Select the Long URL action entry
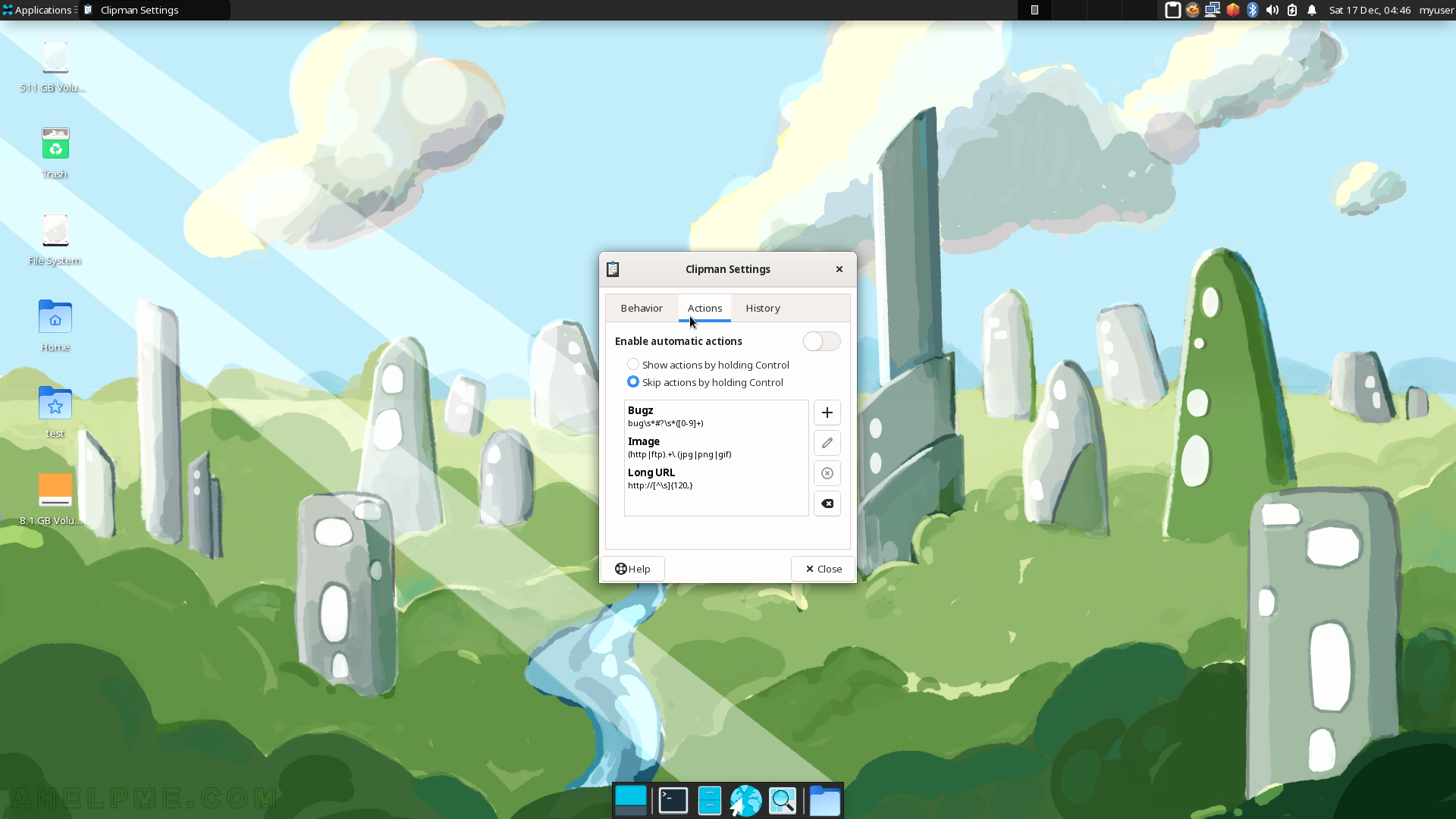The height and width of the screenshot is (819, 1456). pyautogui.click(x=716, y=479)
